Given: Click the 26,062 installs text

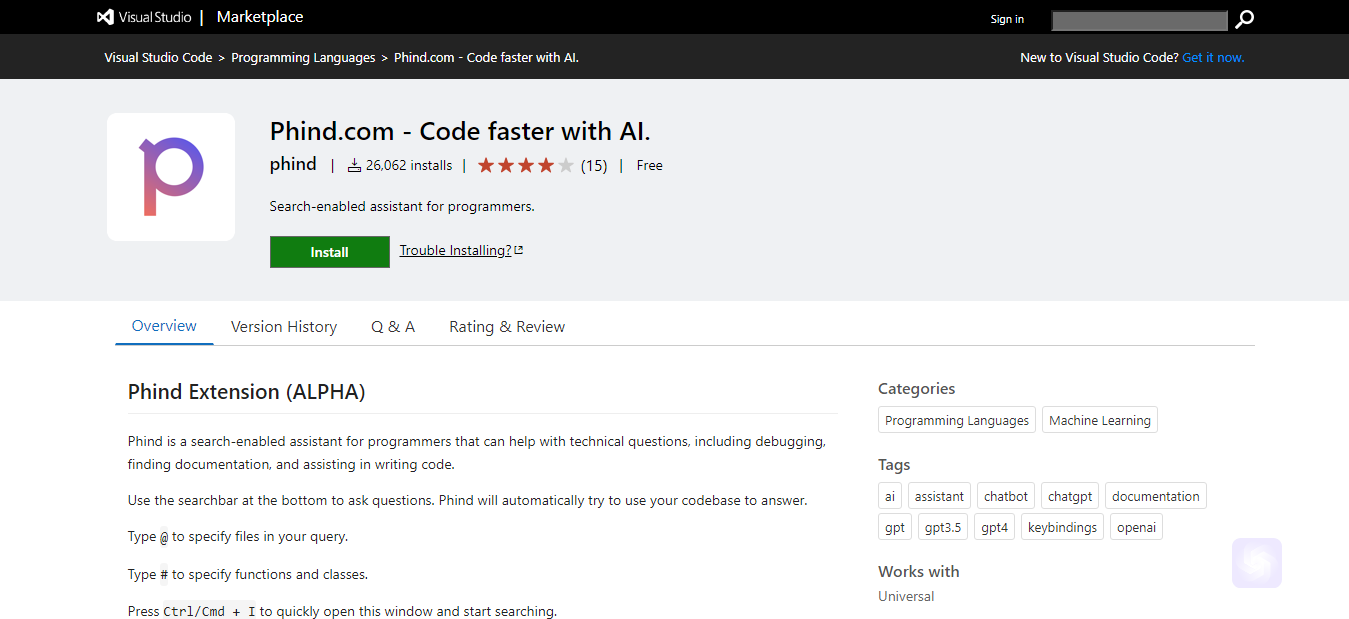Looking at the screenshot, I should pyautogui.click(x=409, y=166).
